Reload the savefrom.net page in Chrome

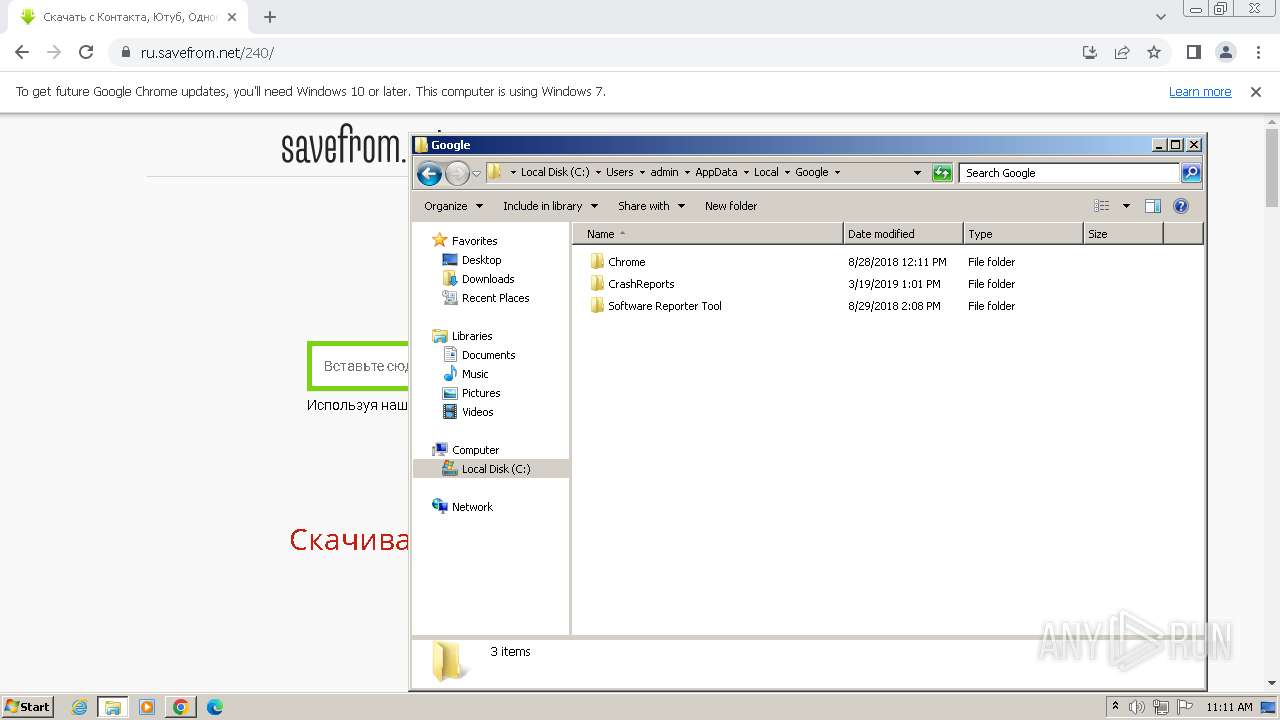[86, 52]
